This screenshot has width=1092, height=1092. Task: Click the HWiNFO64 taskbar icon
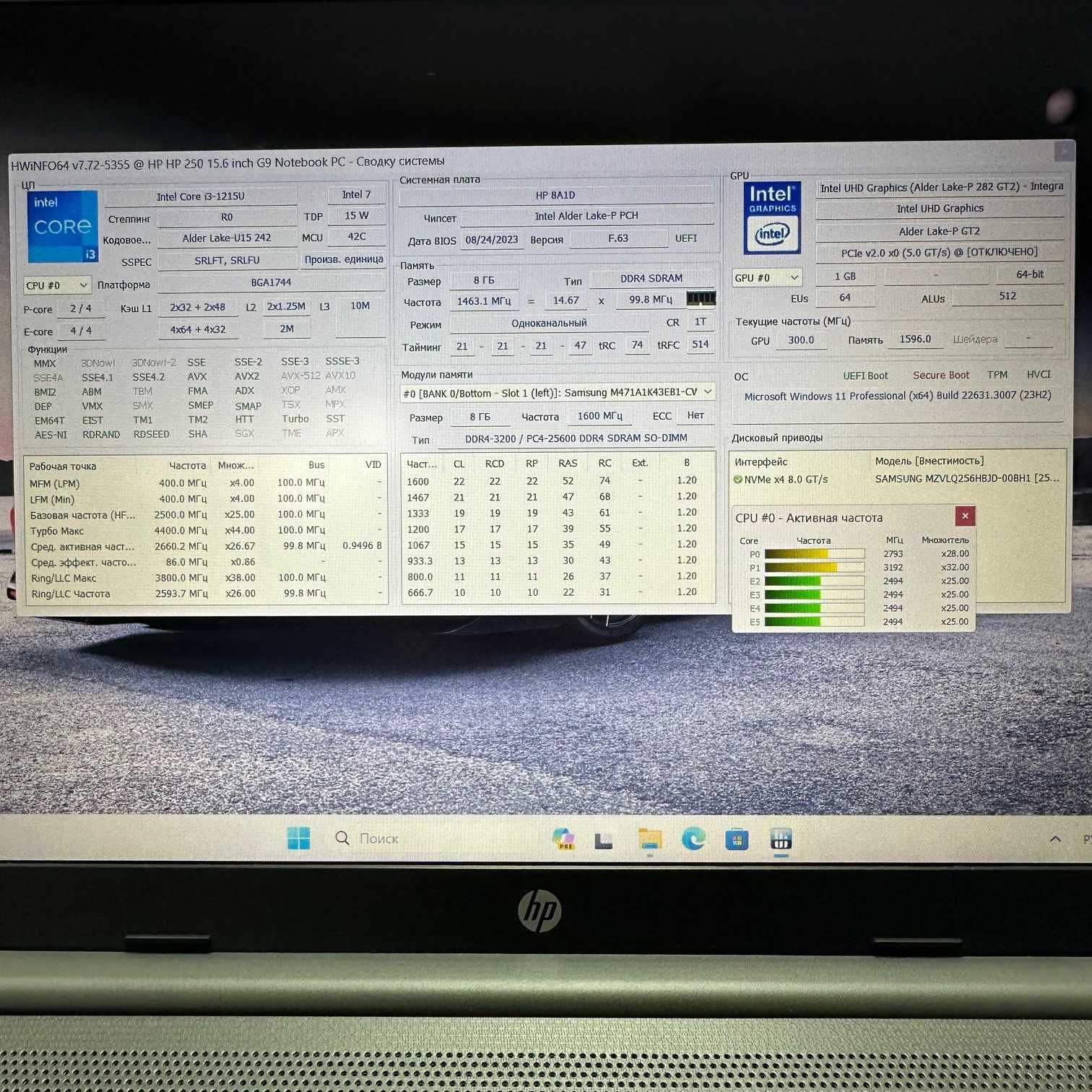tap(781, 840)
